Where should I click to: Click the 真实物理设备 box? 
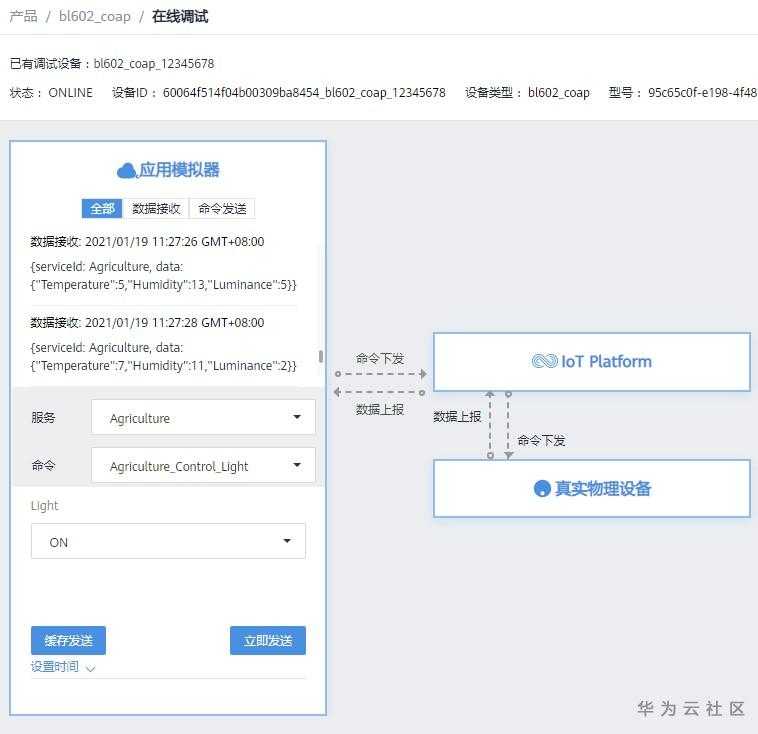pyautogui.click(x=592, y=488)
